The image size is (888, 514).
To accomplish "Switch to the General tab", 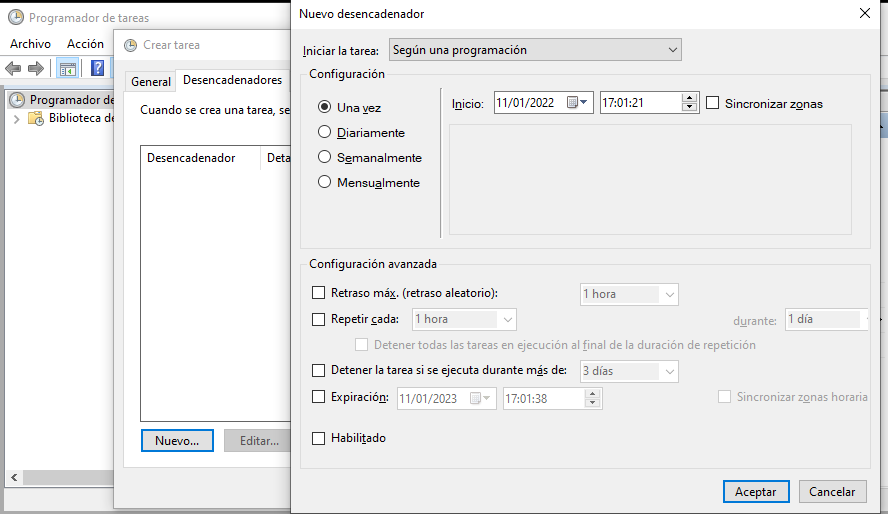I will tap(151, 82).
